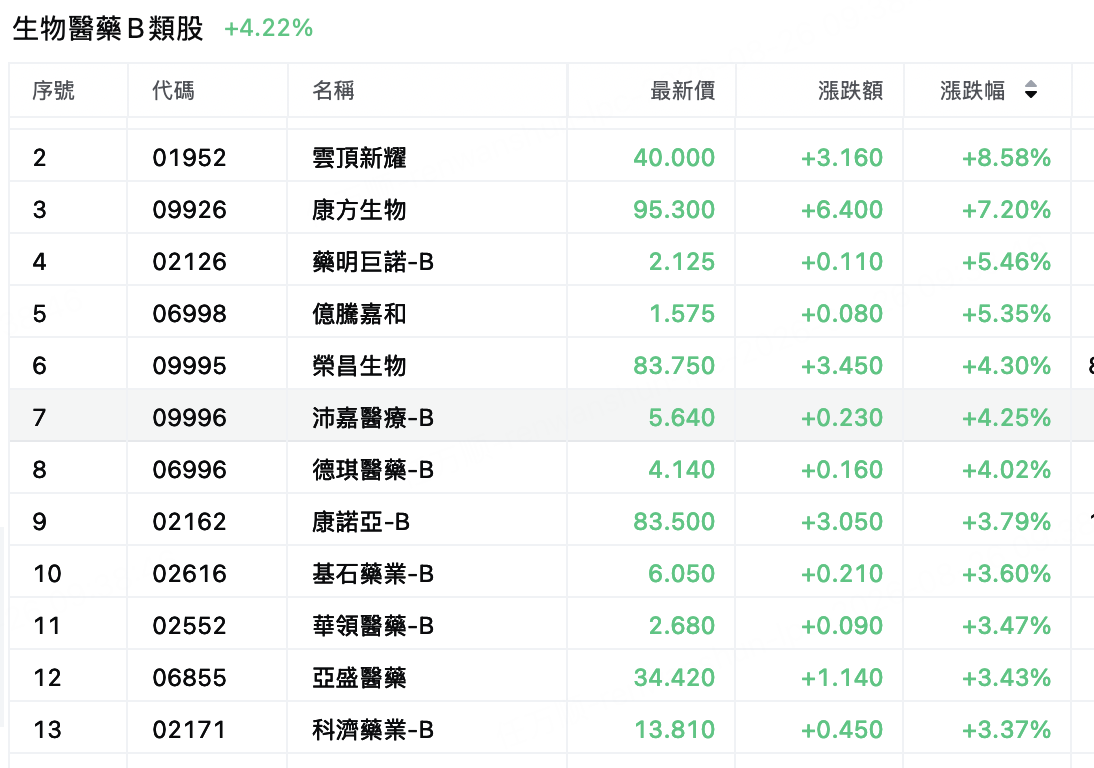
Task: Click the 名稱 column header
Action: pyautogui.click(x=333, y=91)
